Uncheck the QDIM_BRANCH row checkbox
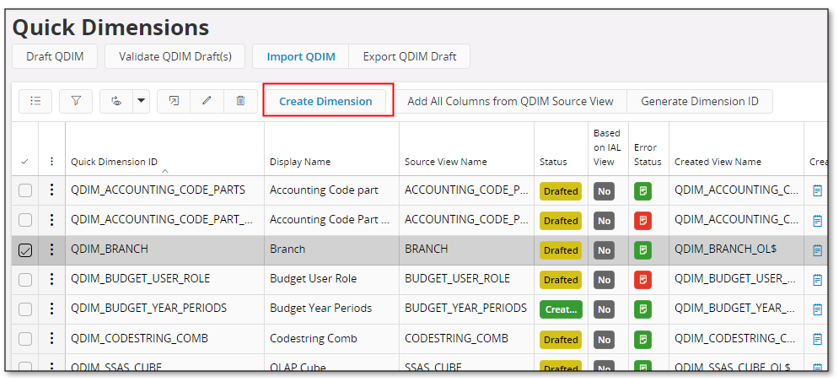837x378 pixels. tap(25, 250)
